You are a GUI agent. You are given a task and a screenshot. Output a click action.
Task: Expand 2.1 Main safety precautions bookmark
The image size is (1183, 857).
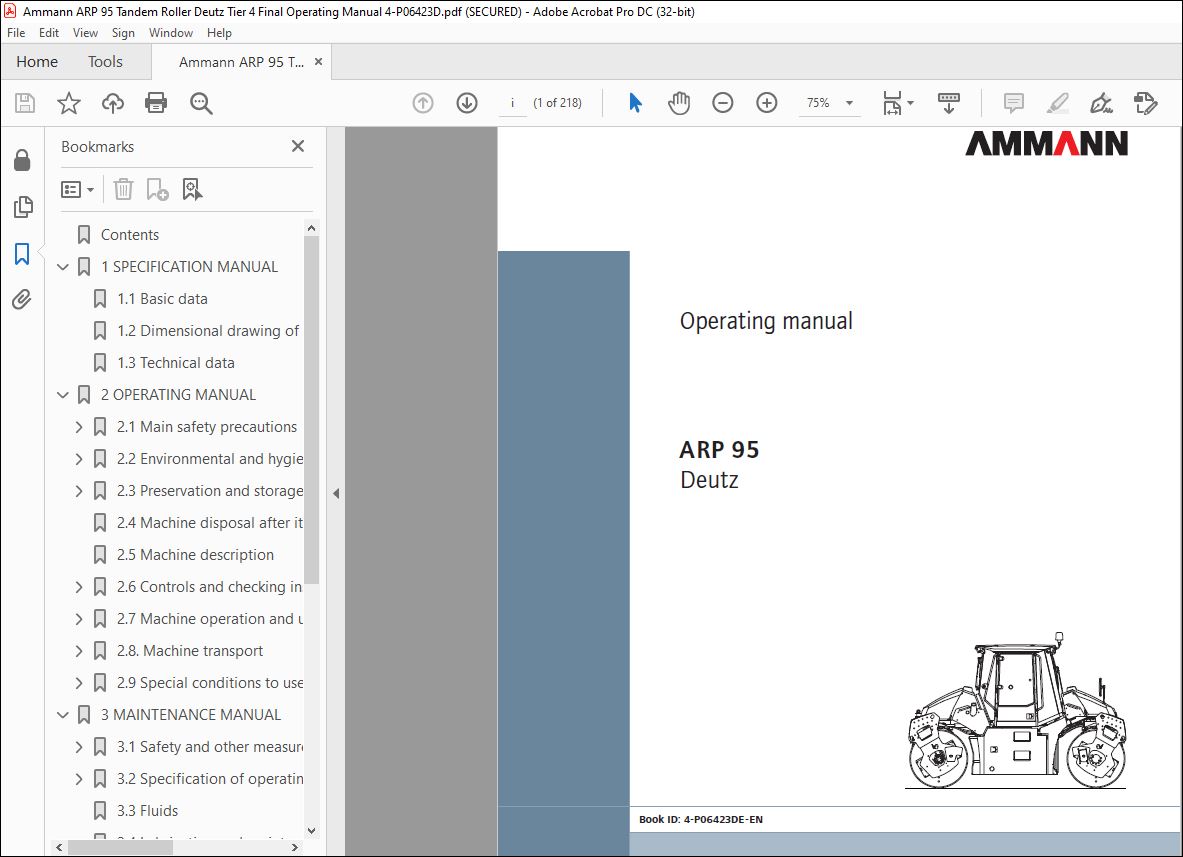point(79,427)
